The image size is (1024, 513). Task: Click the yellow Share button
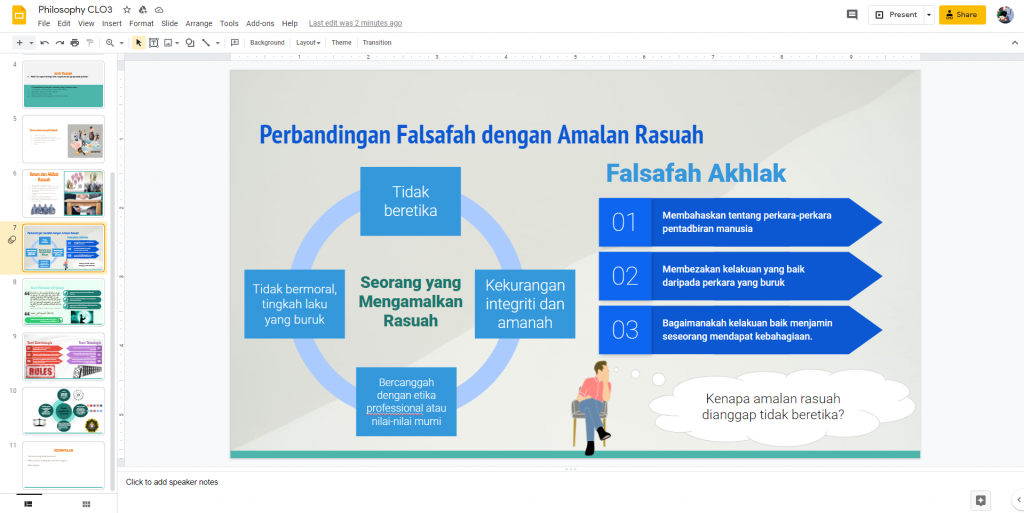pyautogui.click(x=962, y=15)
